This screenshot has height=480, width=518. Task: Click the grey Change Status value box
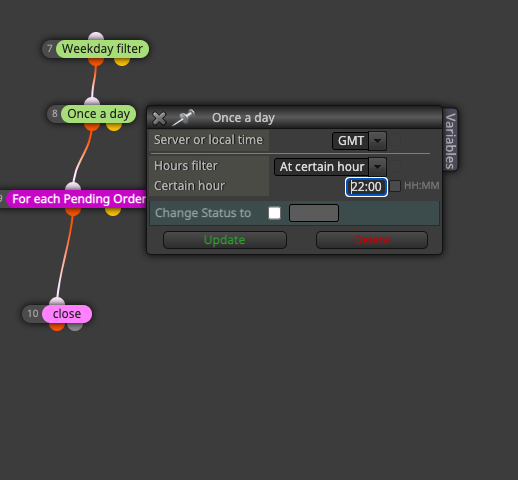[x=314, y=213]
